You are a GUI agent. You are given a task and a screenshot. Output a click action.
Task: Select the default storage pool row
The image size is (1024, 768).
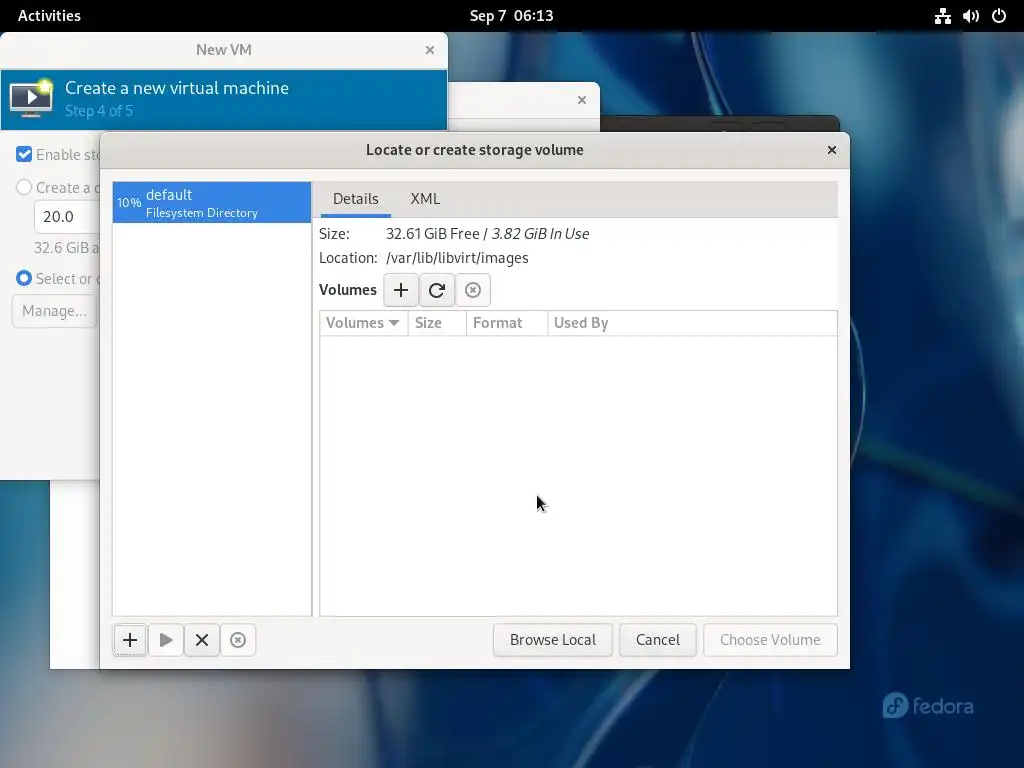pos(212,202)
